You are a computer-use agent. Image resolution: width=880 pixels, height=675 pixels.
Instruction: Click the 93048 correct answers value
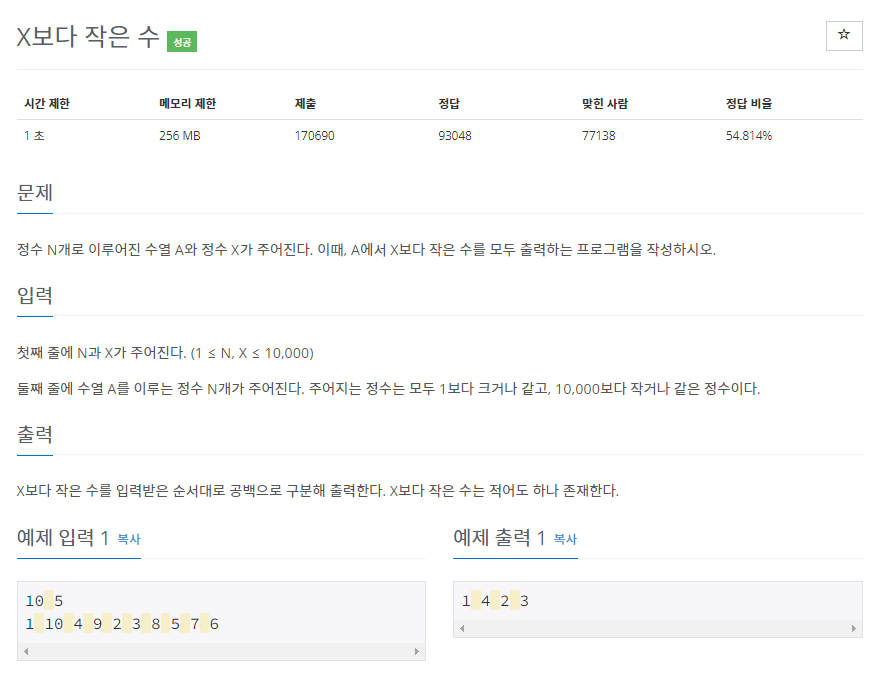(x=455, y=135)
